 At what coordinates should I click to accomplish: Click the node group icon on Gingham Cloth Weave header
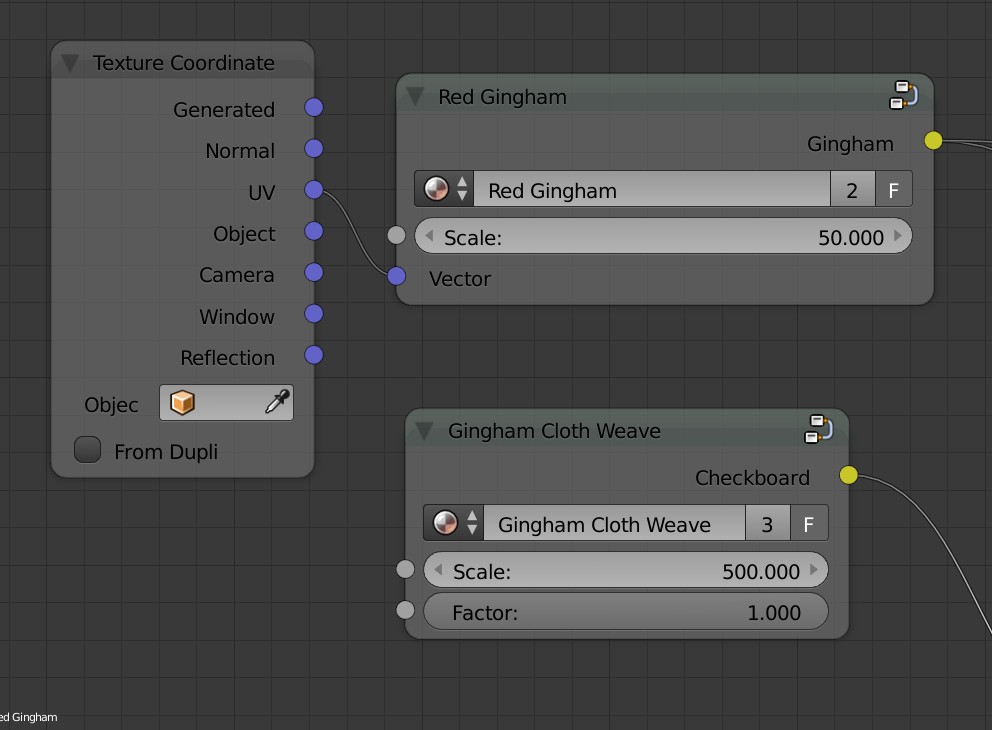(x=819, y=429)
